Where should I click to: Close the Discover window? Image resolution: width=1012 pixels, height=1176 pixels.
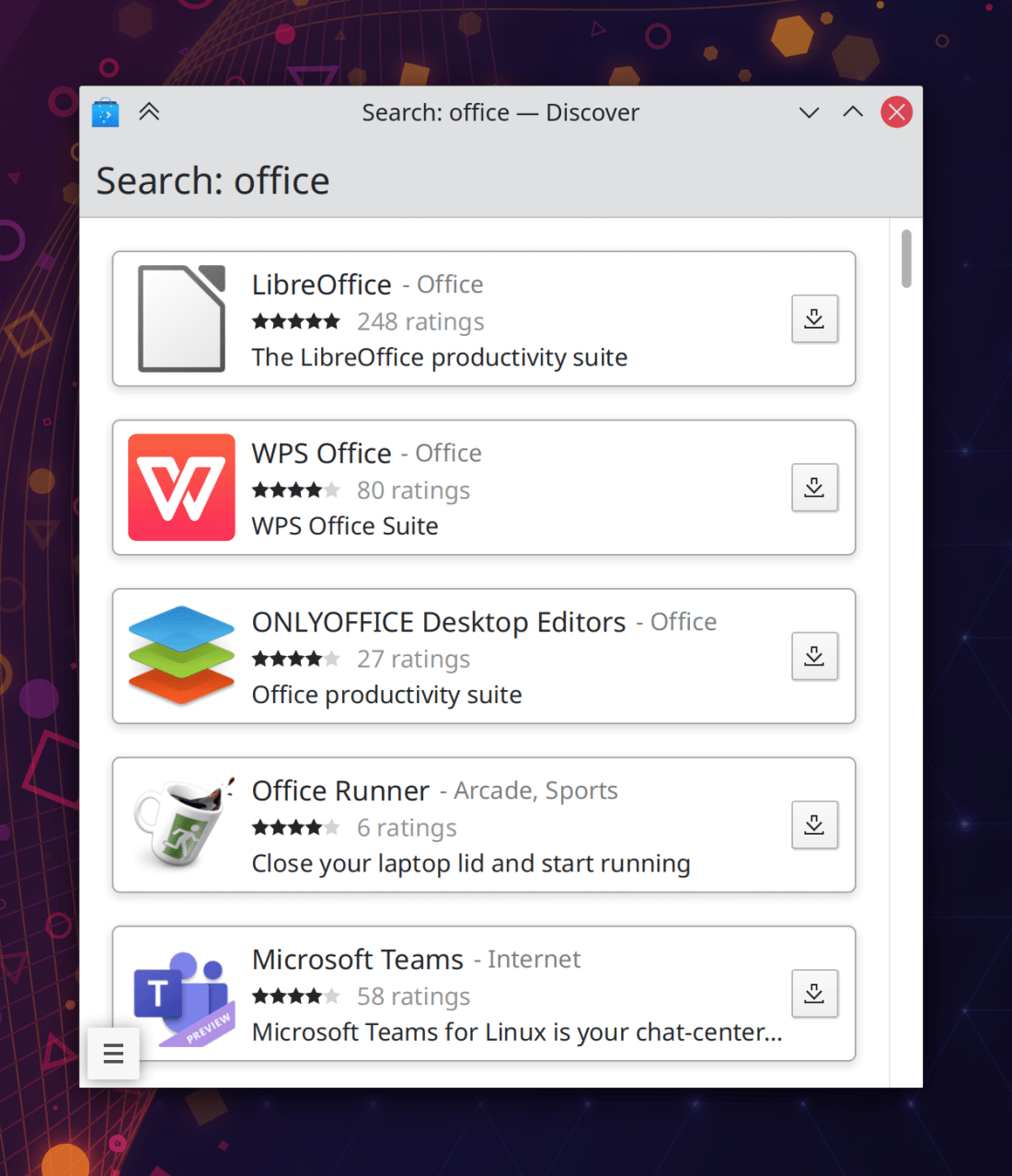(x=896, y=112)
